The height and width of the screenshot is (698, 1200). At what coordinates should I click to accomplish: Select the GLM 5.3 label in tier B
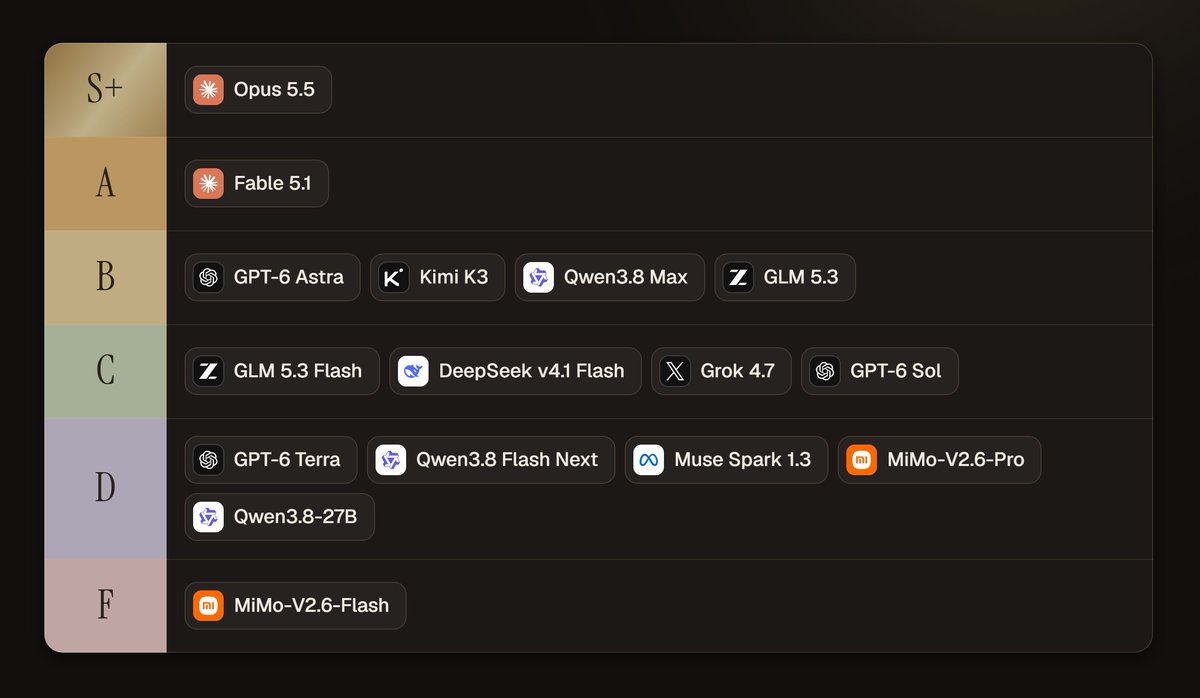[x=801, y=278]
